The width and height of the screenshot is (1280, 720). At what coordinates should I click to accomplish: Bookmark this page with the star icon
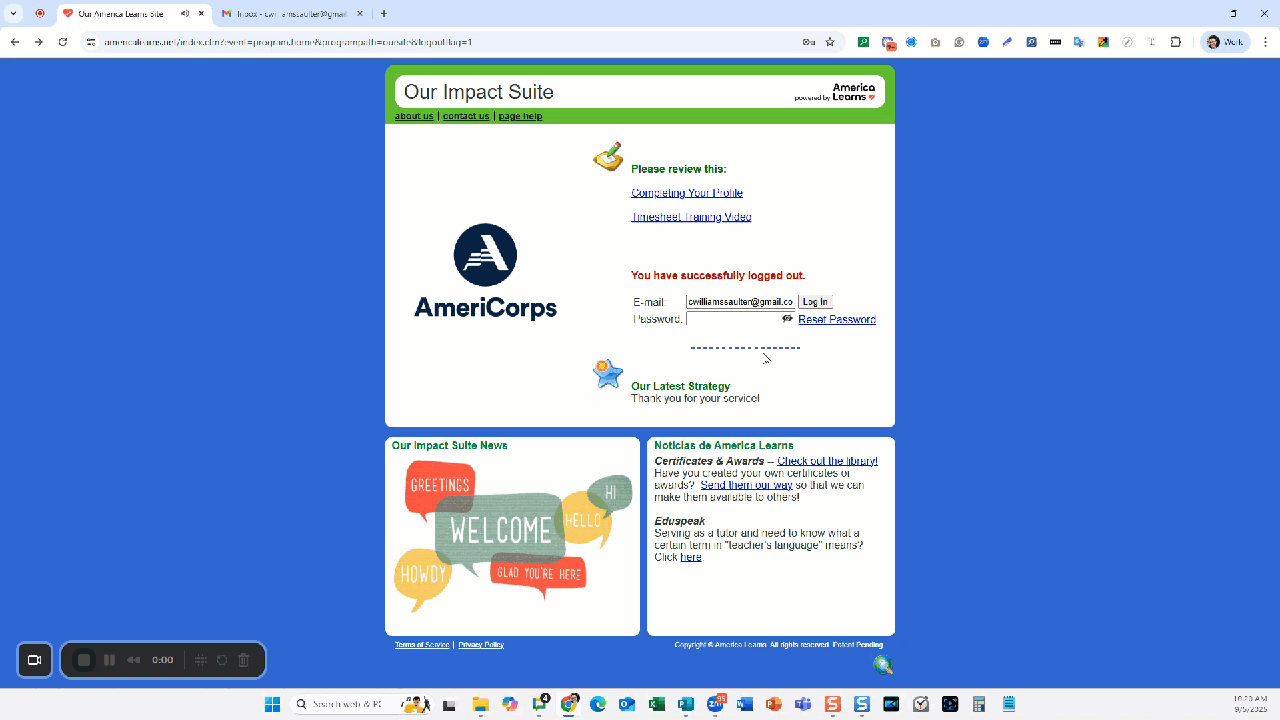point(830,42)
